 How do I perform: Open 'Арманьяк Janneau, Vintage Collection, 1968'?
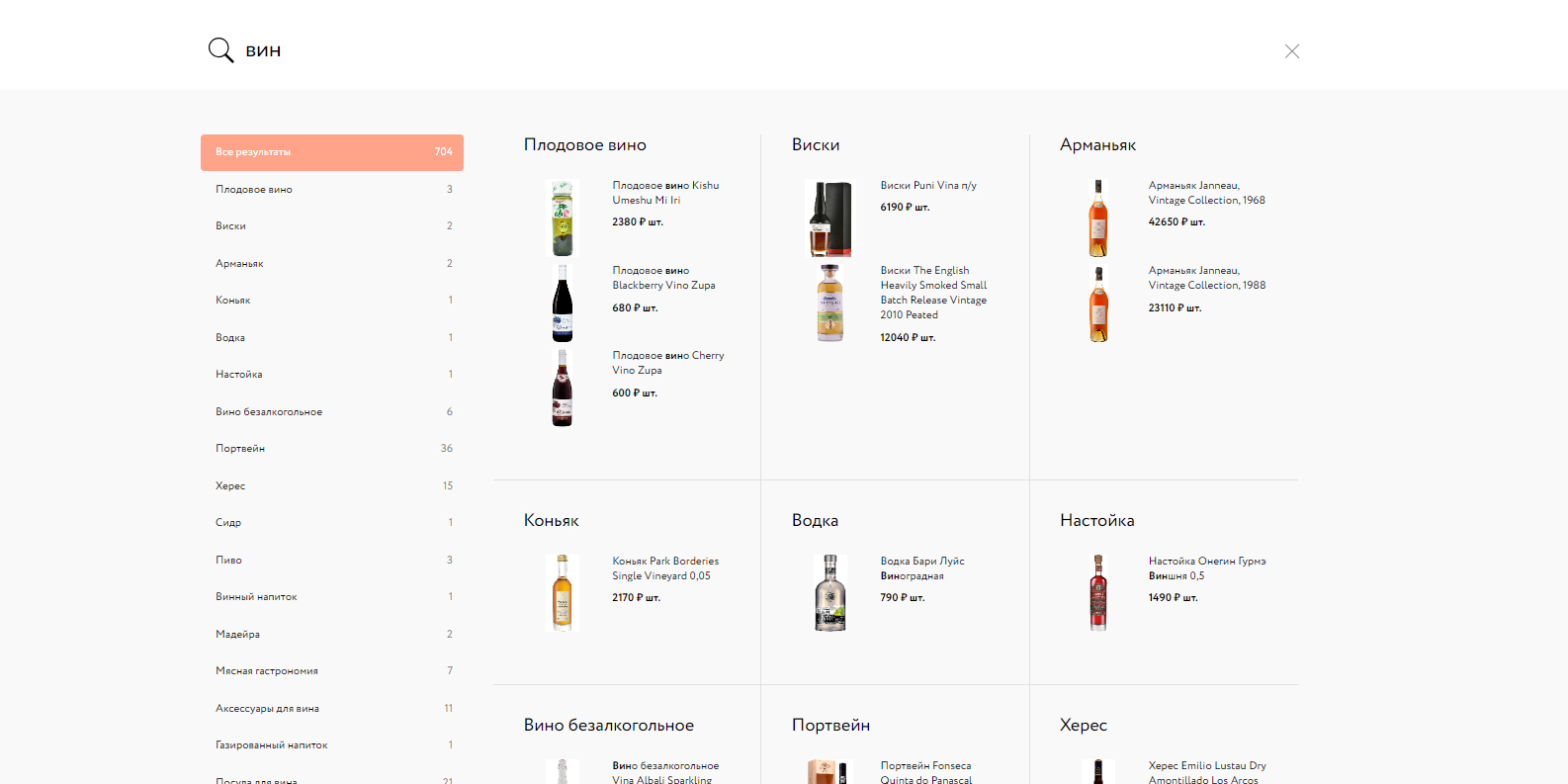pos(1207,193)
